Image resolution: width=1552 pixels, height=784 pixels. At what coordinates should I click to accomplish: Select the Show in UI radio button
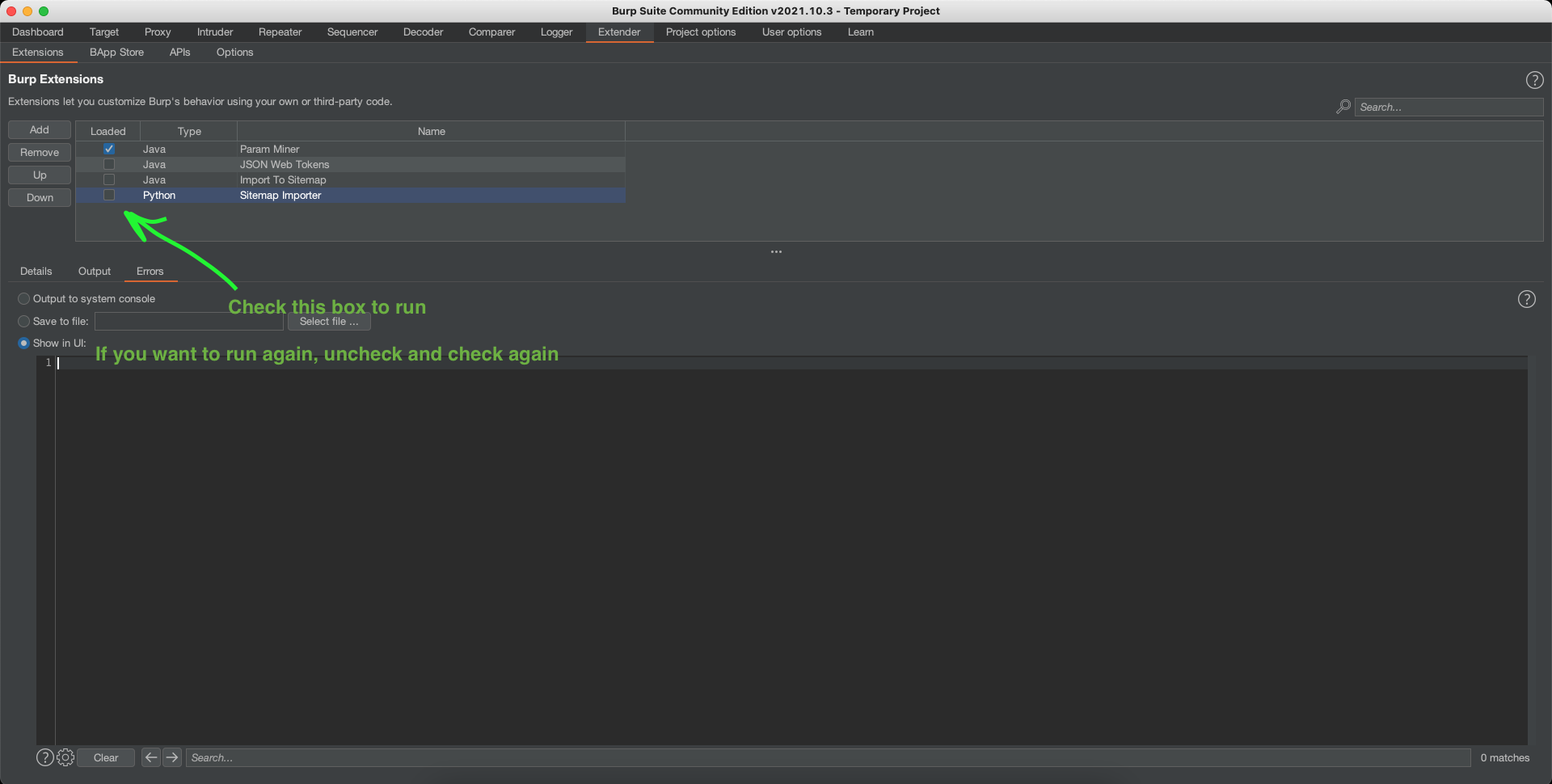(23, 343)
